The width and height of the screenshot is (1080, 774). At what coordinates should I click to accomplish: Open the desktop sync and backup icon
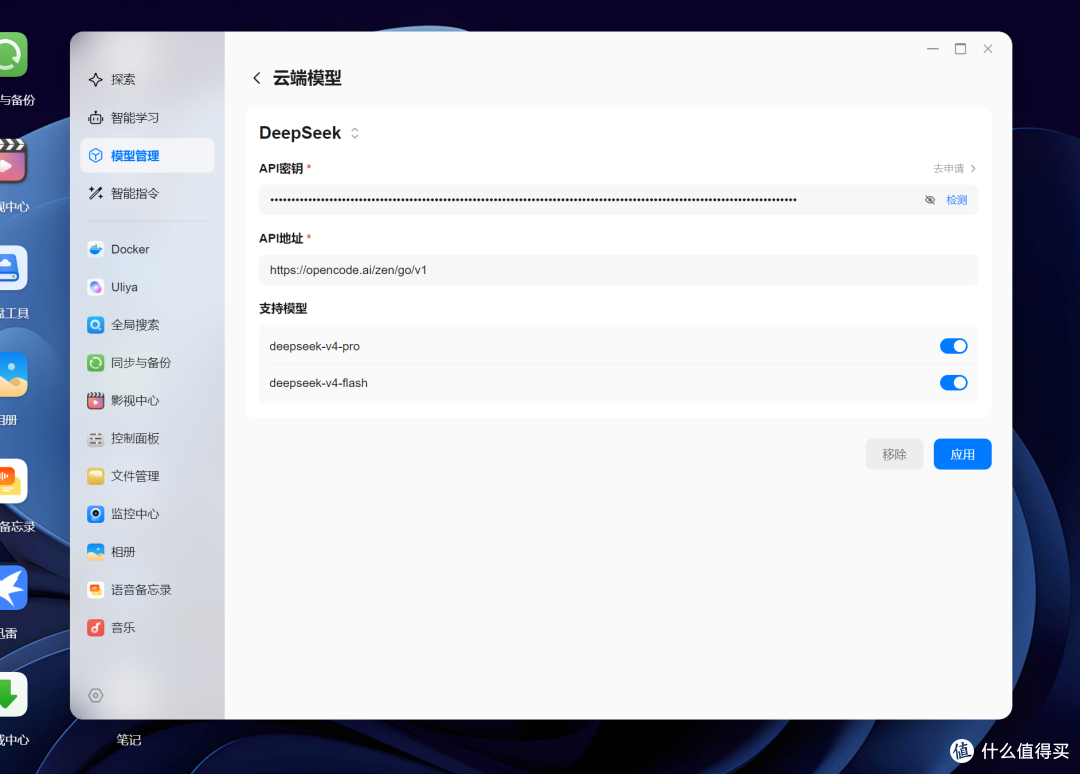(x=12, y=54)
